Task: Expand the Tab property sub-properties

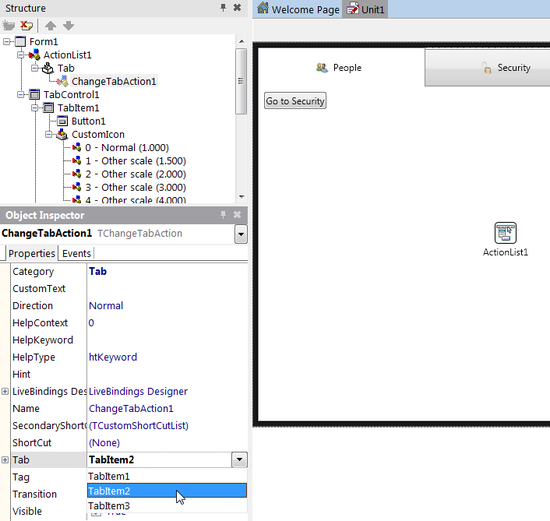Action: pyautogui.click(x=5, y=460)
